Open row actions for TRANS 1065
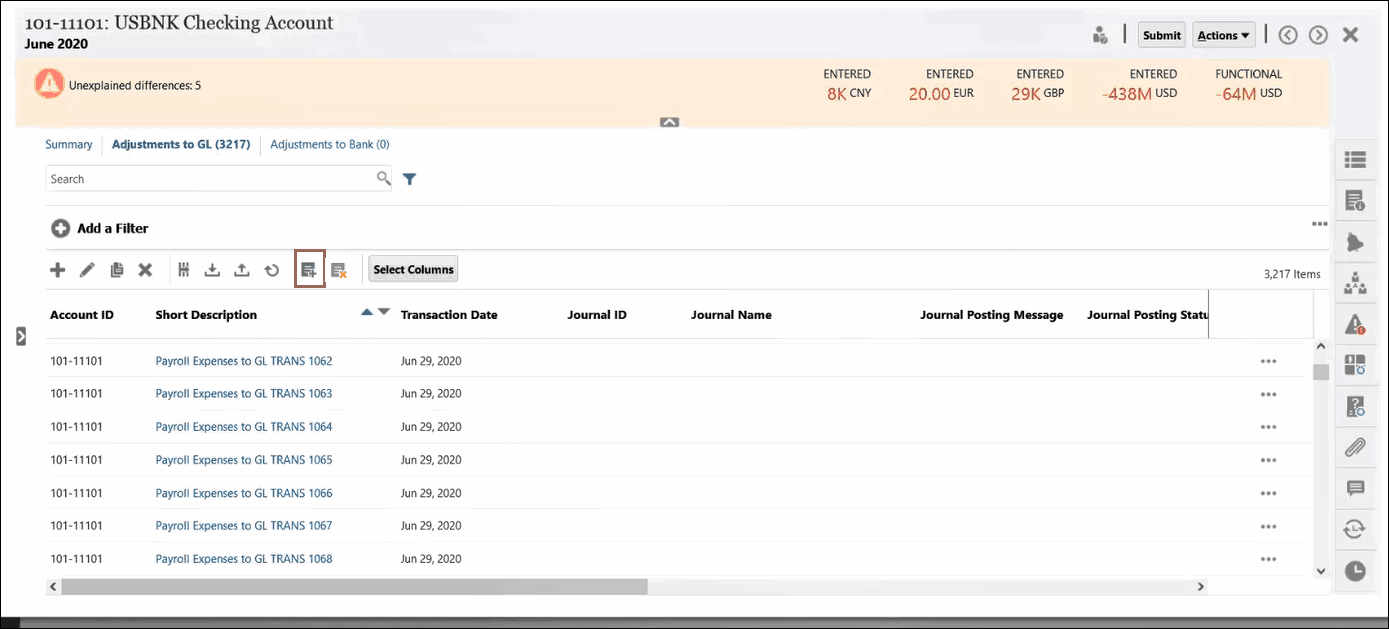 coord(1268,460)
